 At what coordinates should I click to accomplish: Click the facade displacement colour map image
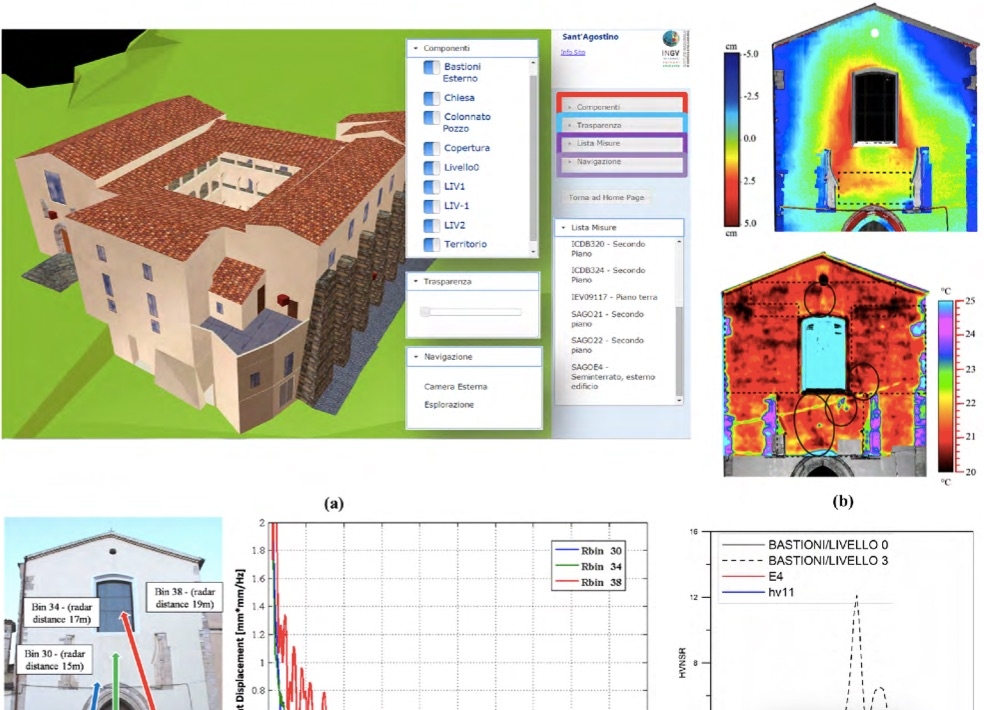tap(875, 119)
